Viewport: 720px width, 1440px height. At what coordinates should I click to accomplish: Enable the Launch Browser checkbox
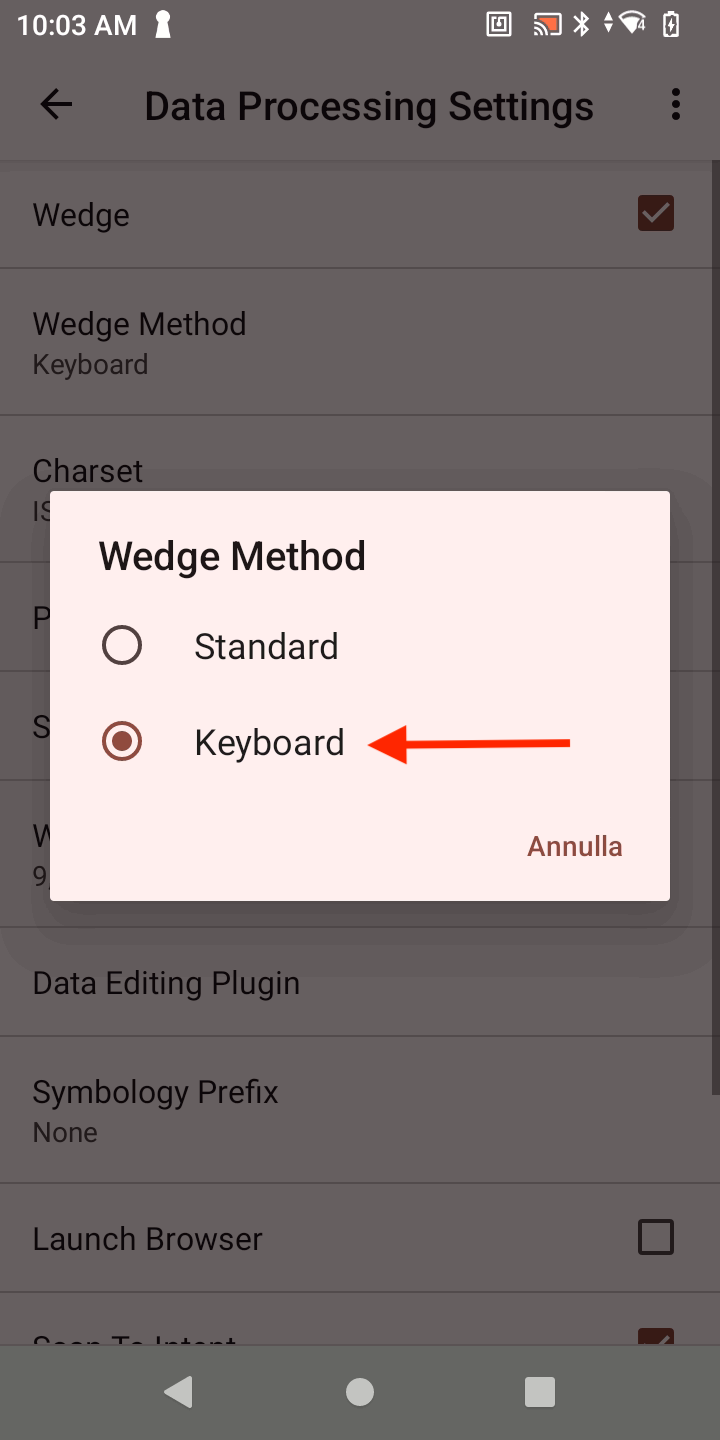tap(656, 1238)
